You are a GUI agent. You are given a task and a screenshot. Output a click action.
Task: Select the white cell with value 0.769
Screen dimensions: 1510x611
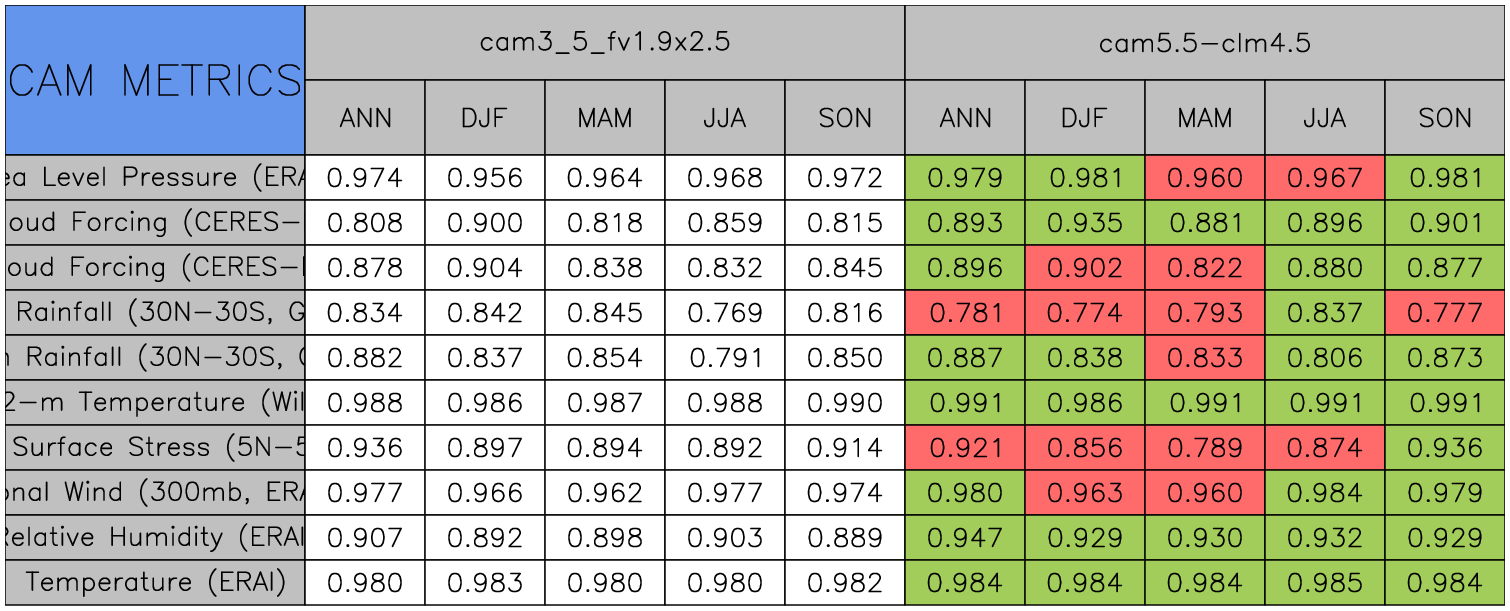725,313
